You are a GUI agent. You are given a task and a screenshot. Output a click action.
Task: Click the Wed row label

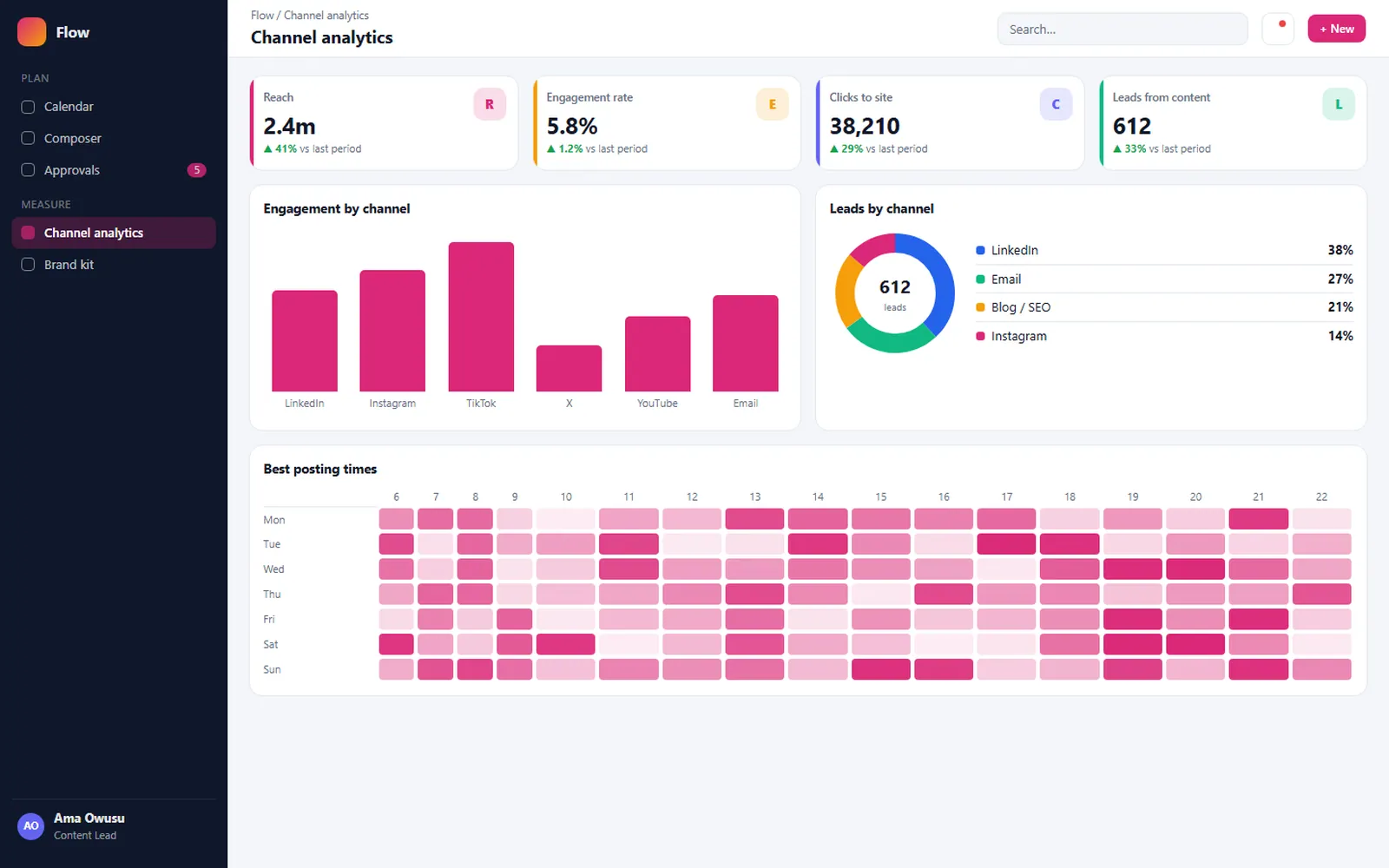click(x=273, y=569)
